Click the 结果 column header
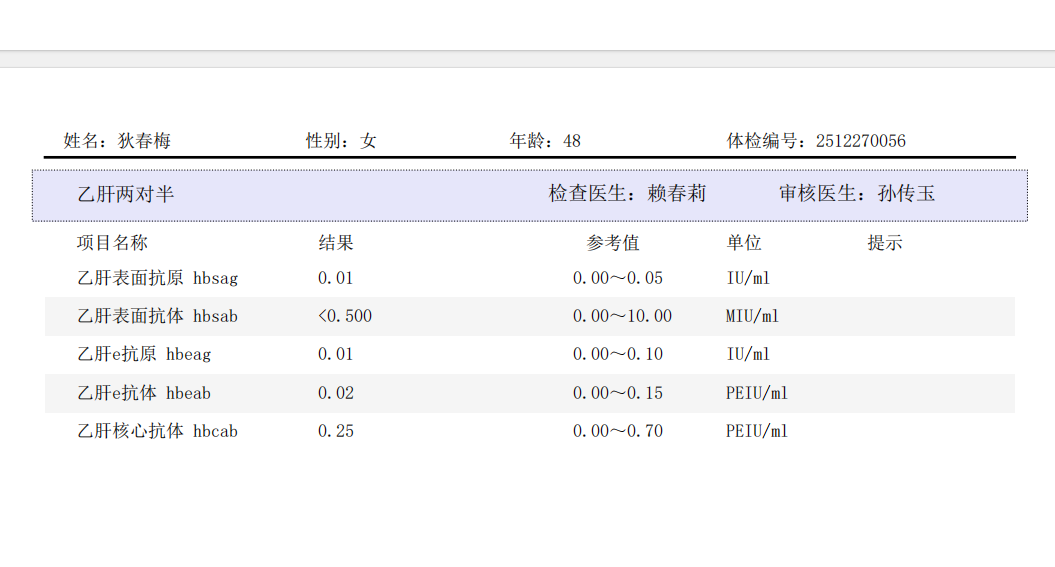This screenshot has width=1055, height=567. [336, 243]
